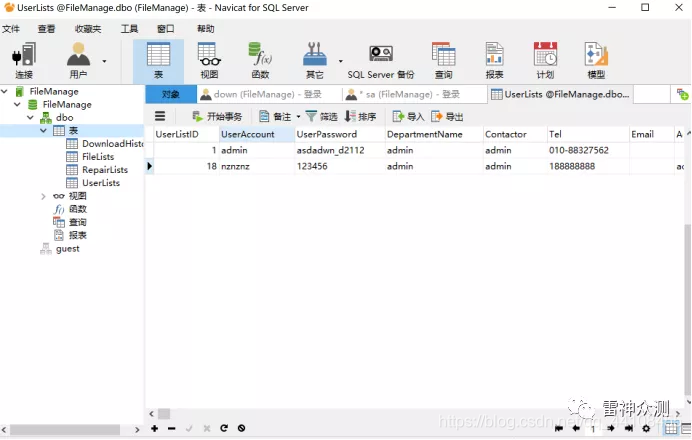The image size is (692, 440).
Task: Go to first record page
Action: pyautogui.click(x=559, y=428)
